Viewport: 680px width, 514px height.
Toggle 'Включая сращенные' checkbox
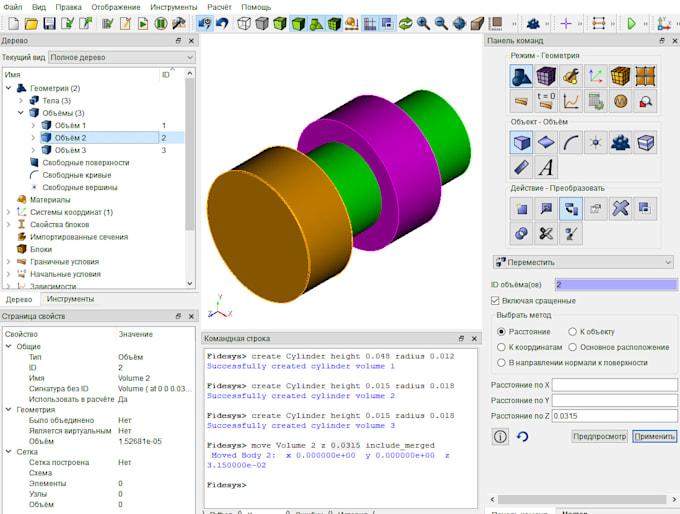tap(495, 301)
